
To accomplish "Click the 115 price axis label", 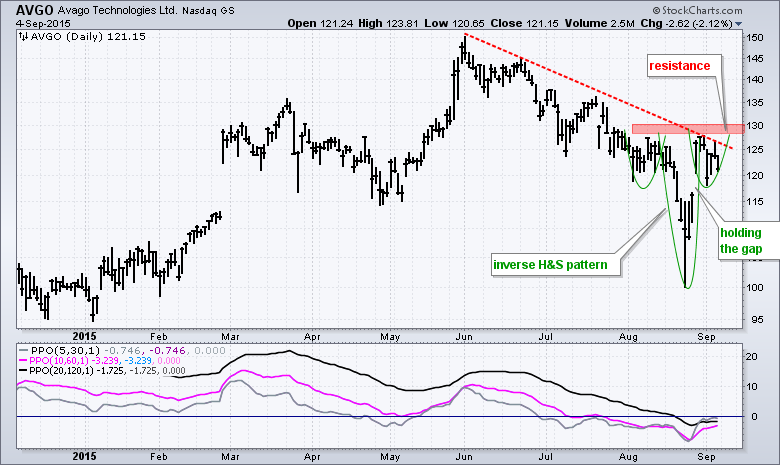I will (x=755, y=202).
